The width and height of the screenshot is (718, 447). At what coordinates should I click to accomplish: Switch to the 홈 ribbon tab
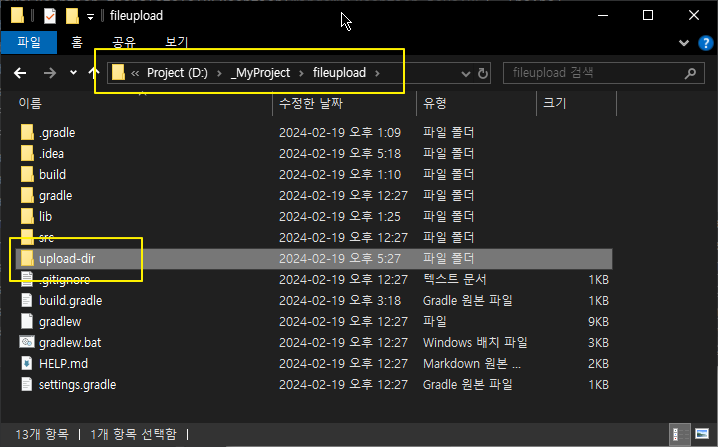click(77, 43)
